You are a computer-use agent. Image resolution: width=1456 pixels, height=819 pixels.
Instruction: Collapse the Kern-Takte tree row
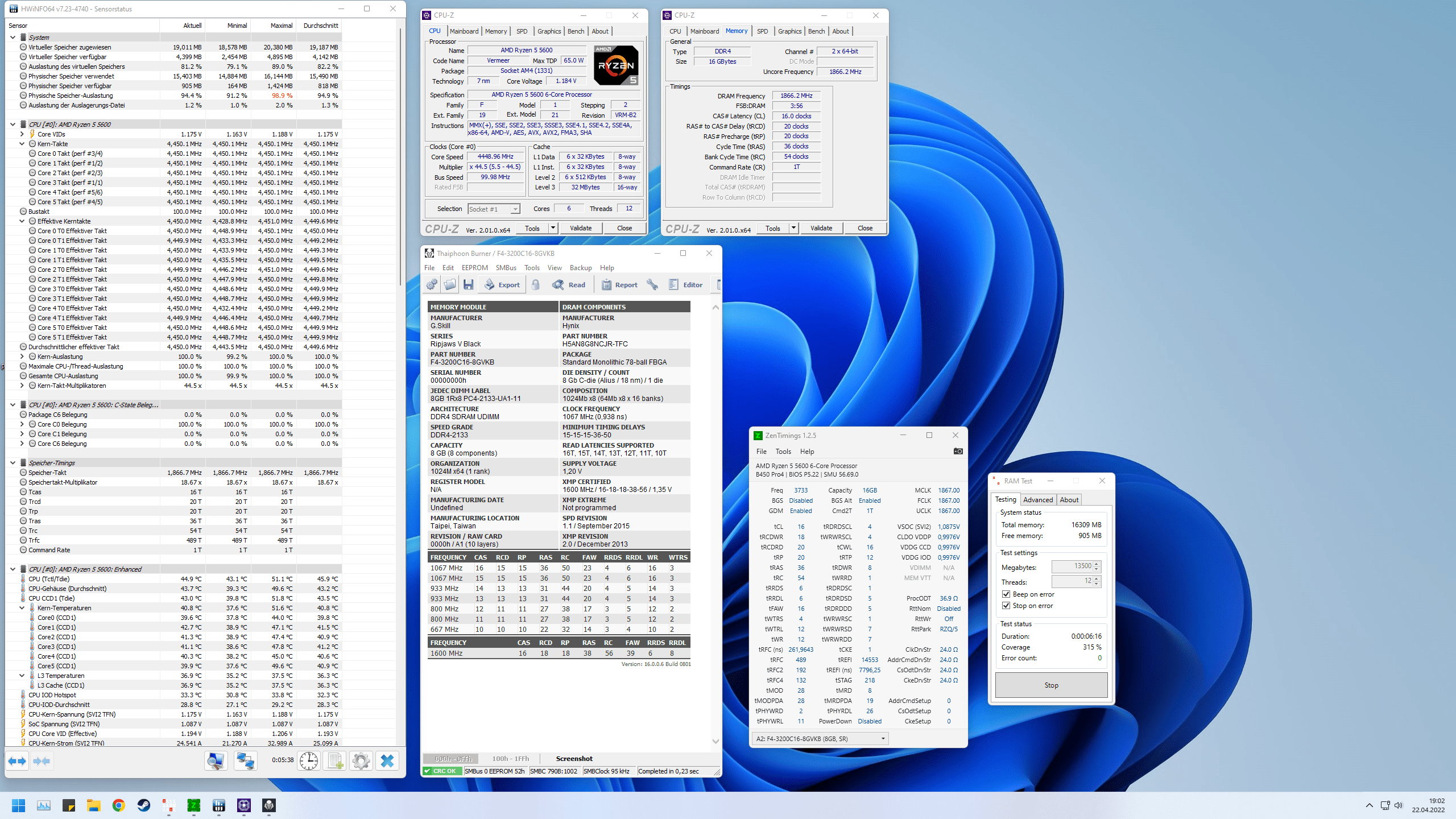coord(22,144)
